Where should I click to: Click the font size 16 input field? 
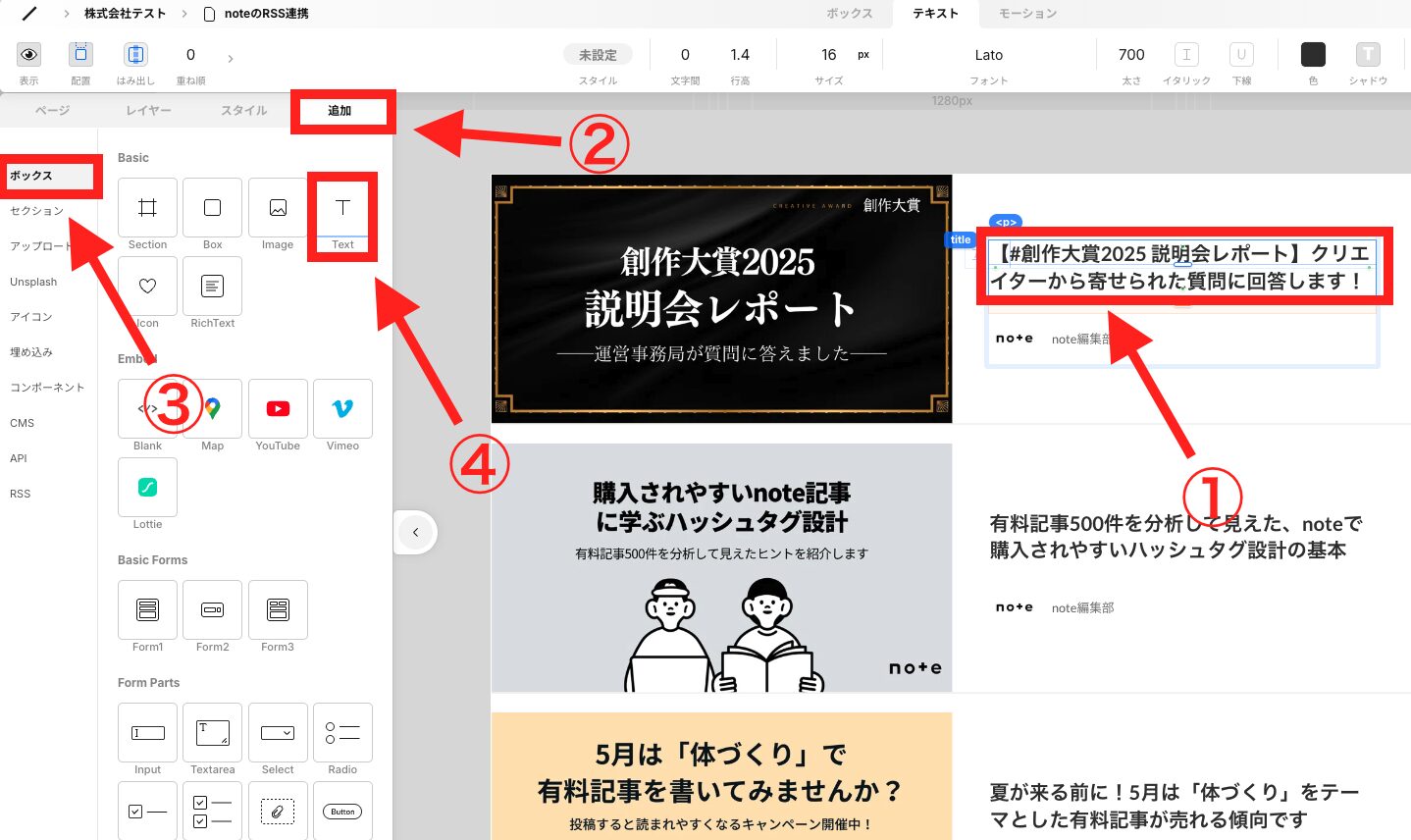click(829, 54)
